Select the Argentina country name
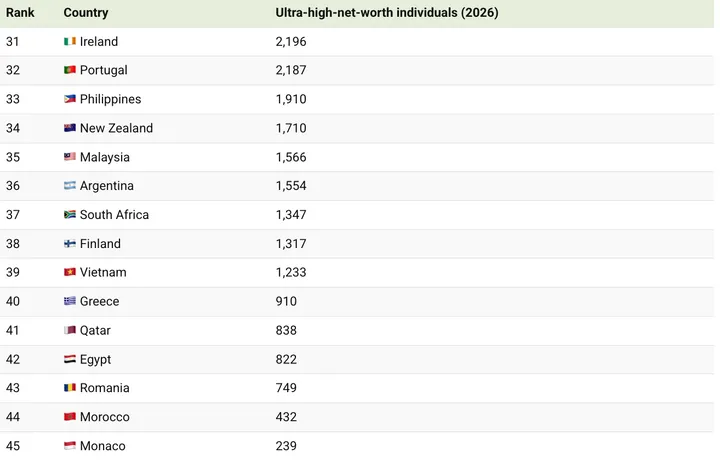Viewport: 720px width, 461px height. click(107, 186)
